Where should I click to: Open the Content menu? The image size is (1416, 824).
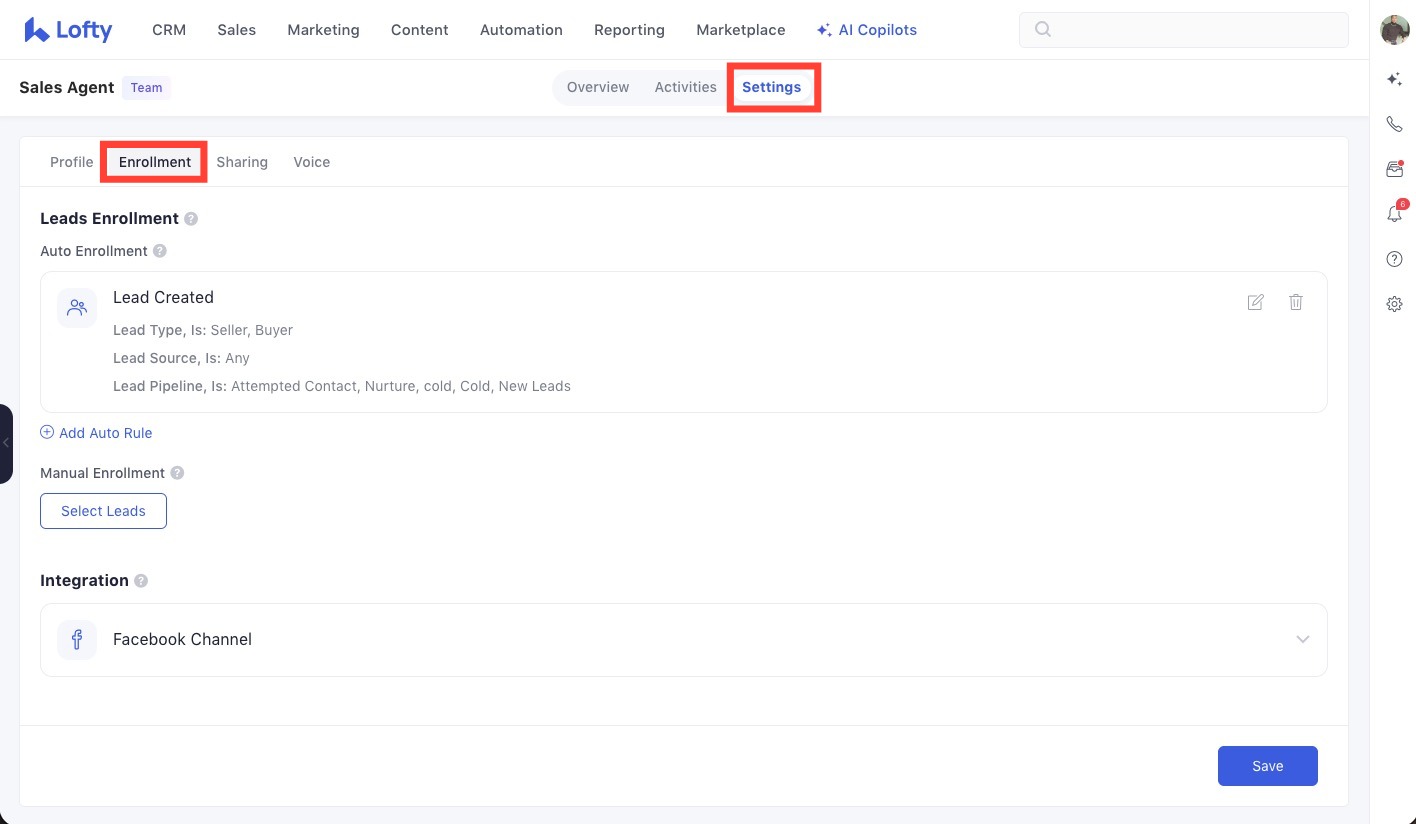pos(420,30)
